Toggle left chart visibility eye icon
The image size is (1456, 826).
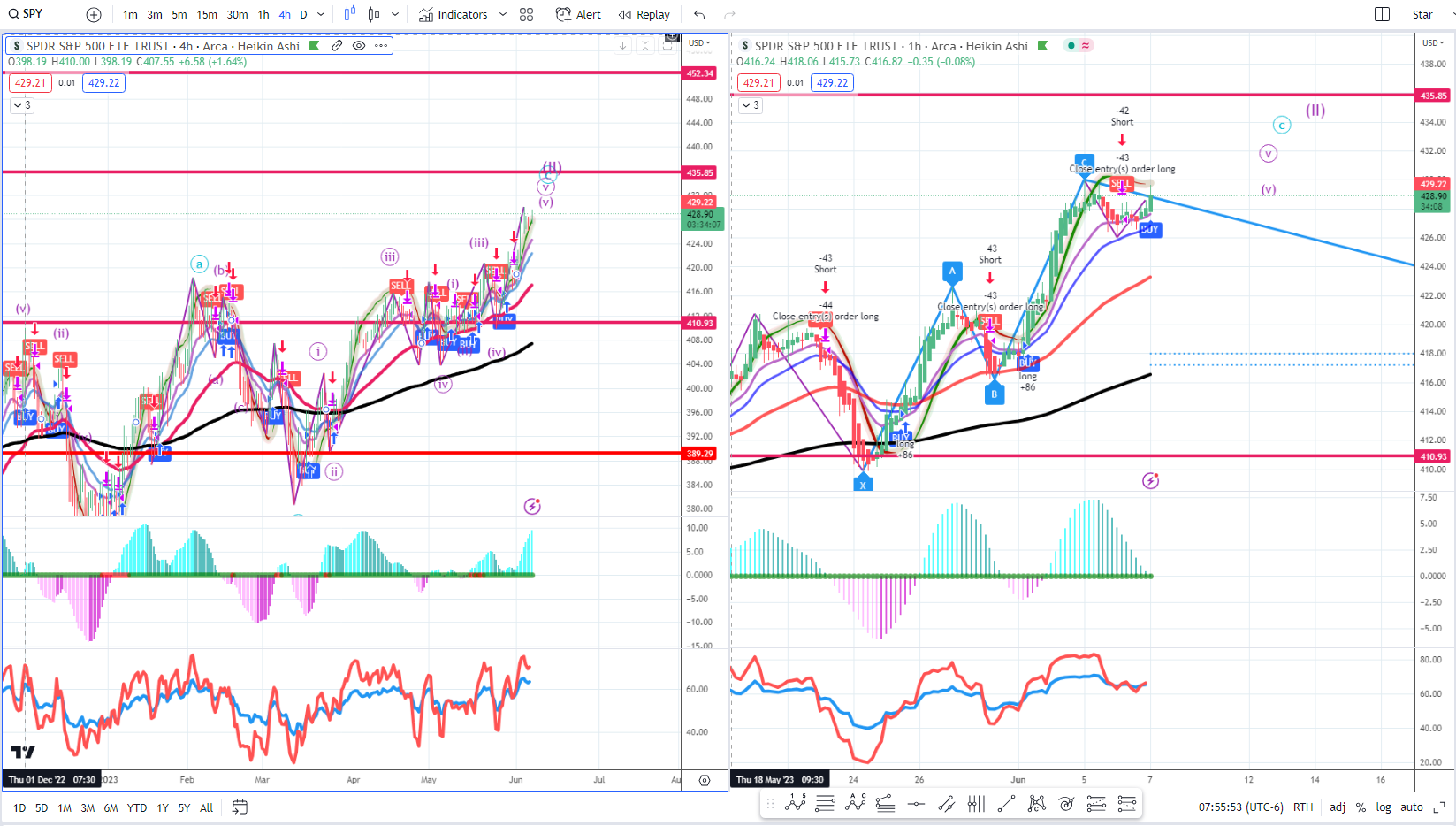(359, 45)
